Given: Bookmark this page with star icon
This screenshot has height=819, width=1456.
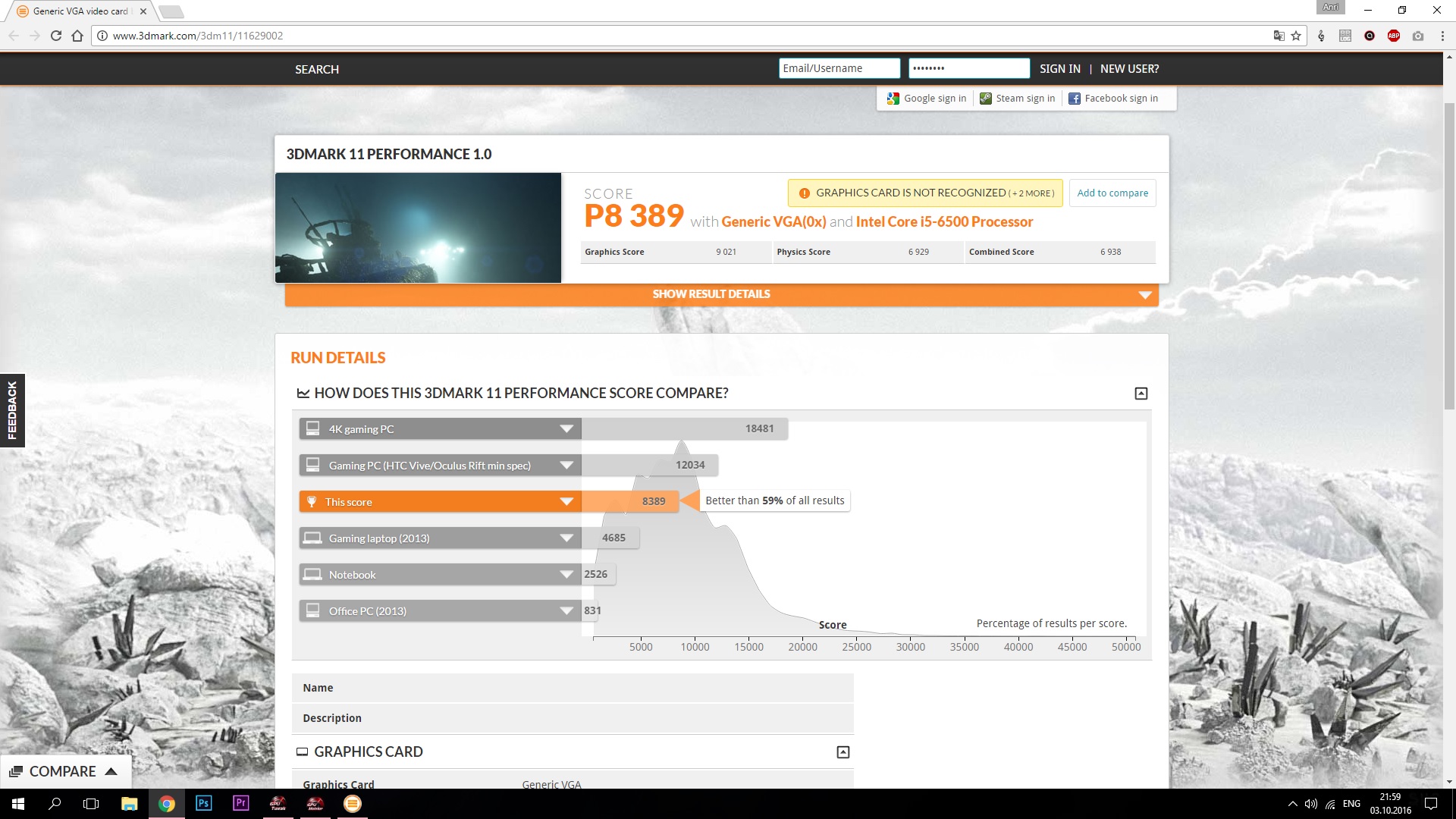Looking at the screenshot, I should [x=1296, y=36].
